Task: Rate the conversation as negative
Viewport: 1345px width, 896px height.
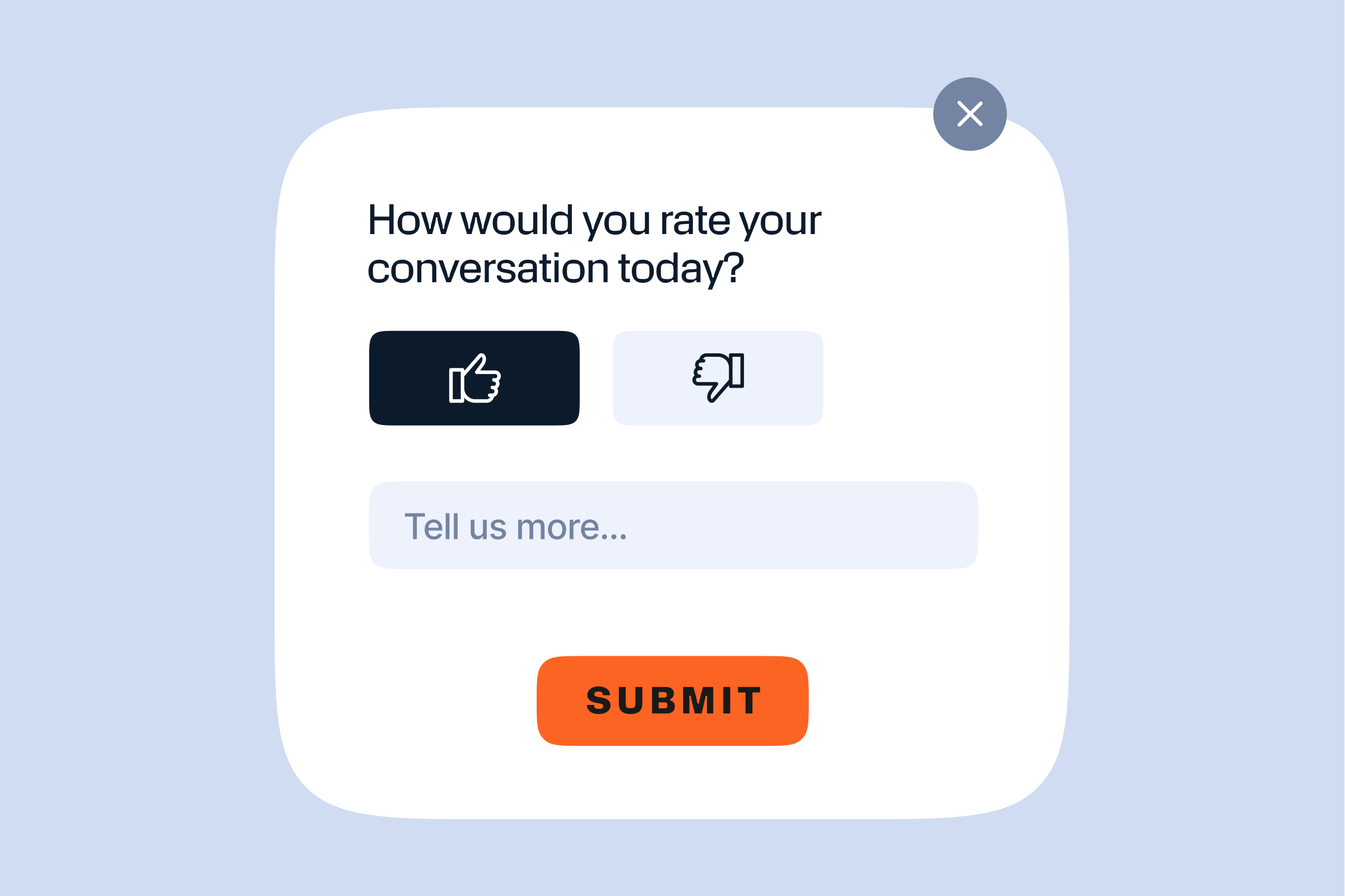Action: [718, 377]
